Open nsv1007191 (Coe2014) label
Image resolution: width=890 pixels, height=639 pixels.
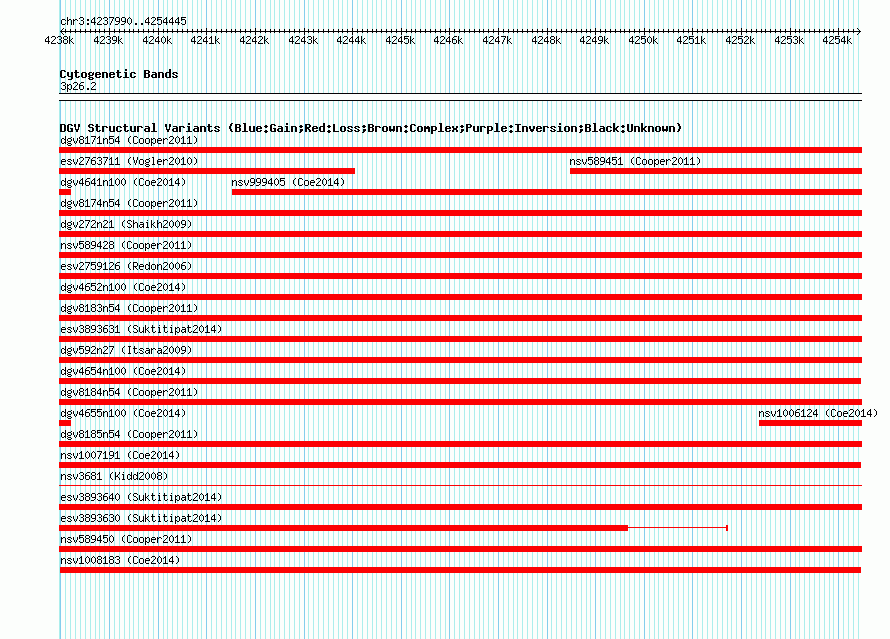pyautogui.click(x=120, y=456)
